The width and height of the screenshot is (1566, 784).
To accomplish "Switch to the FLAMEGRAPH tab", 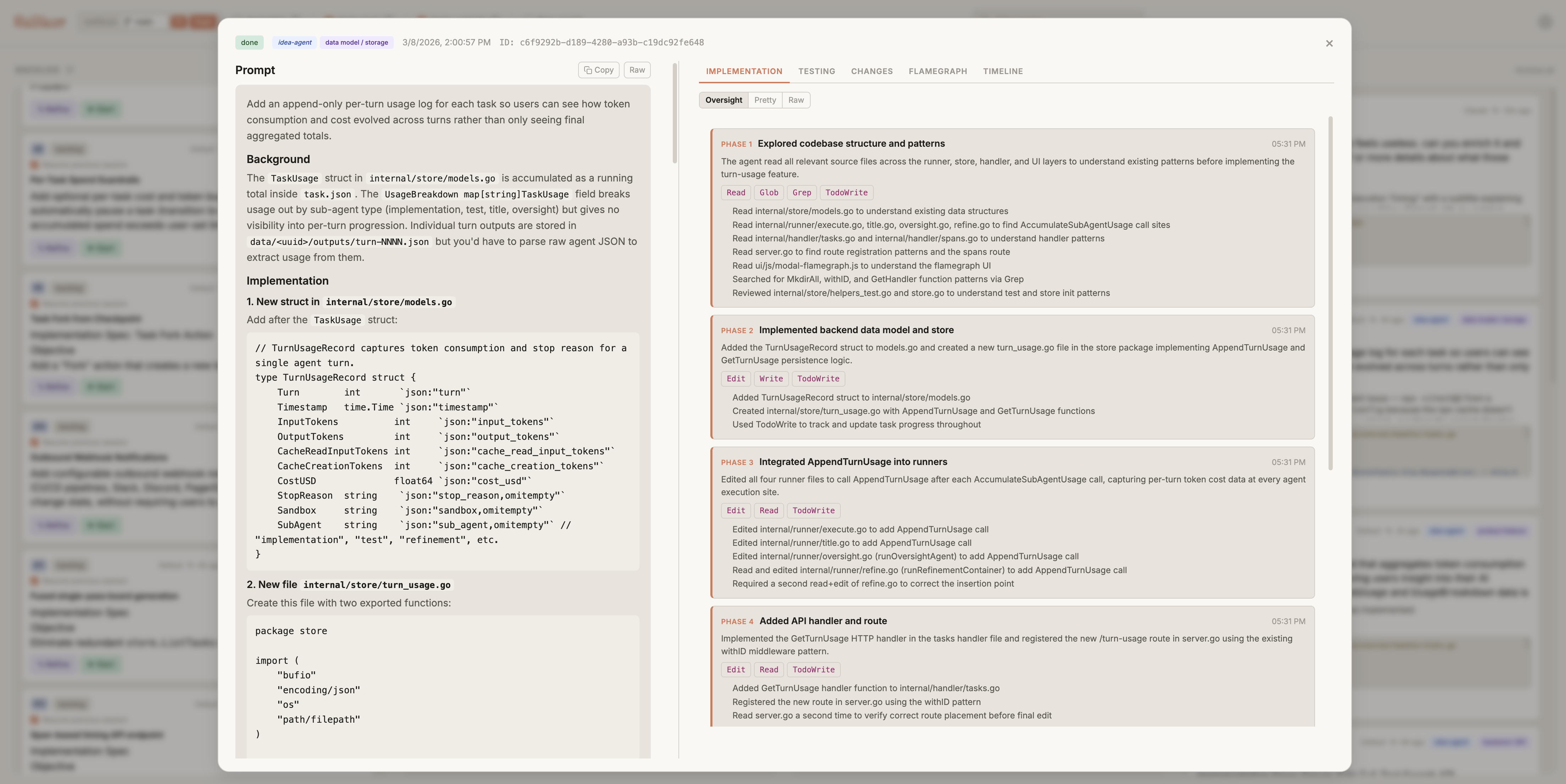I will pyautogui.click(x=938, y=71).
